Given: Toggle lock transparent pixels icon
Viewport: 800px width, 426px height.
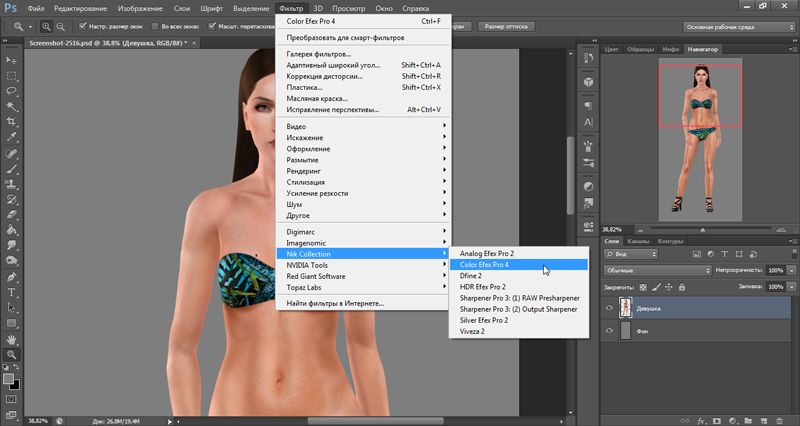Looking at the screenshot, I should pyautogui.click(x=643, y=288).
